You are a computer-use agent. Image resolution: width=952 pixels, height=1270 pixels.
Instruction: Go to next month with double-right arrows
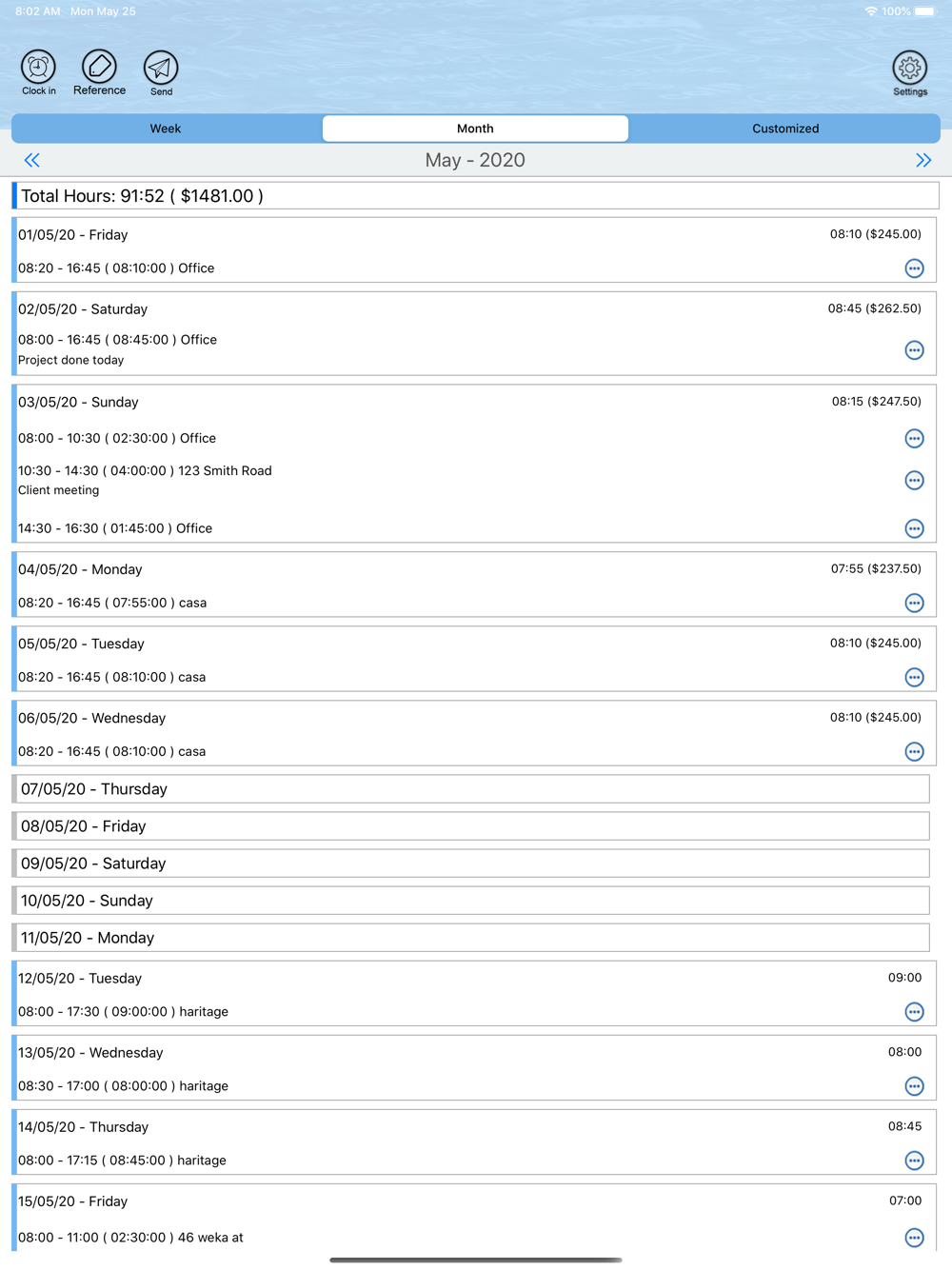point(923,160)
